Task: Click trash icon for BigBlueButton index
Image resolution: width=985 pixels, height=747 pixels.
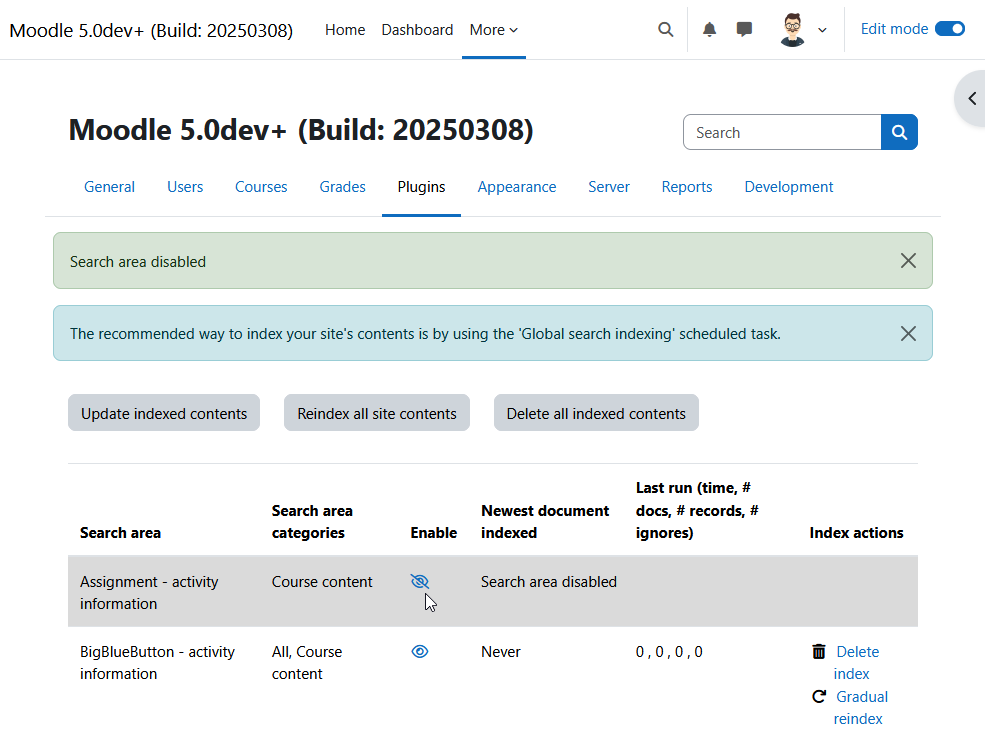Action: click(x=819, y=652)
